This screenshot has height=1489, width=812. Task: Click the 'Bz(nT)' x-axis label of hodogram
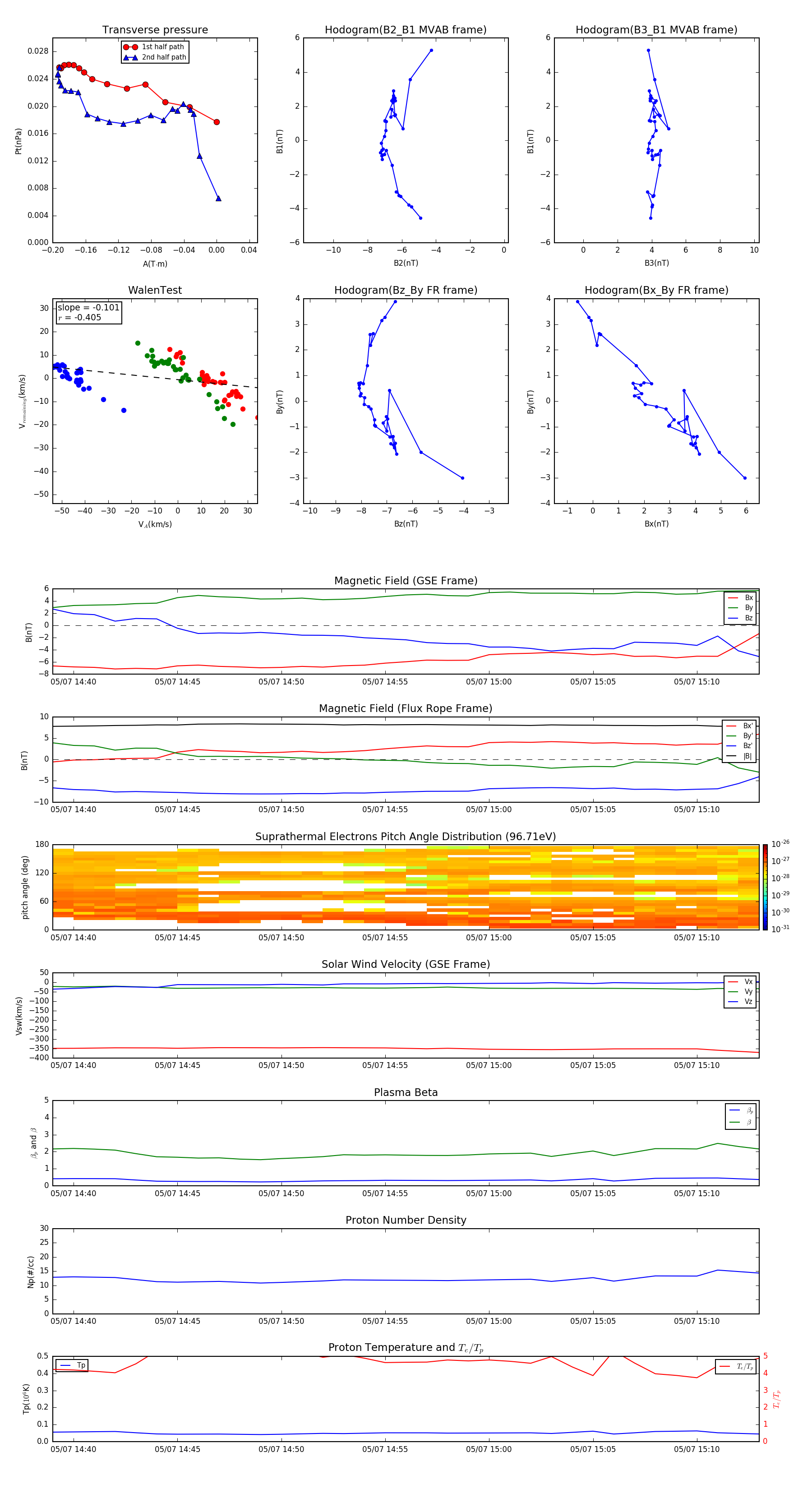(406, 524)
